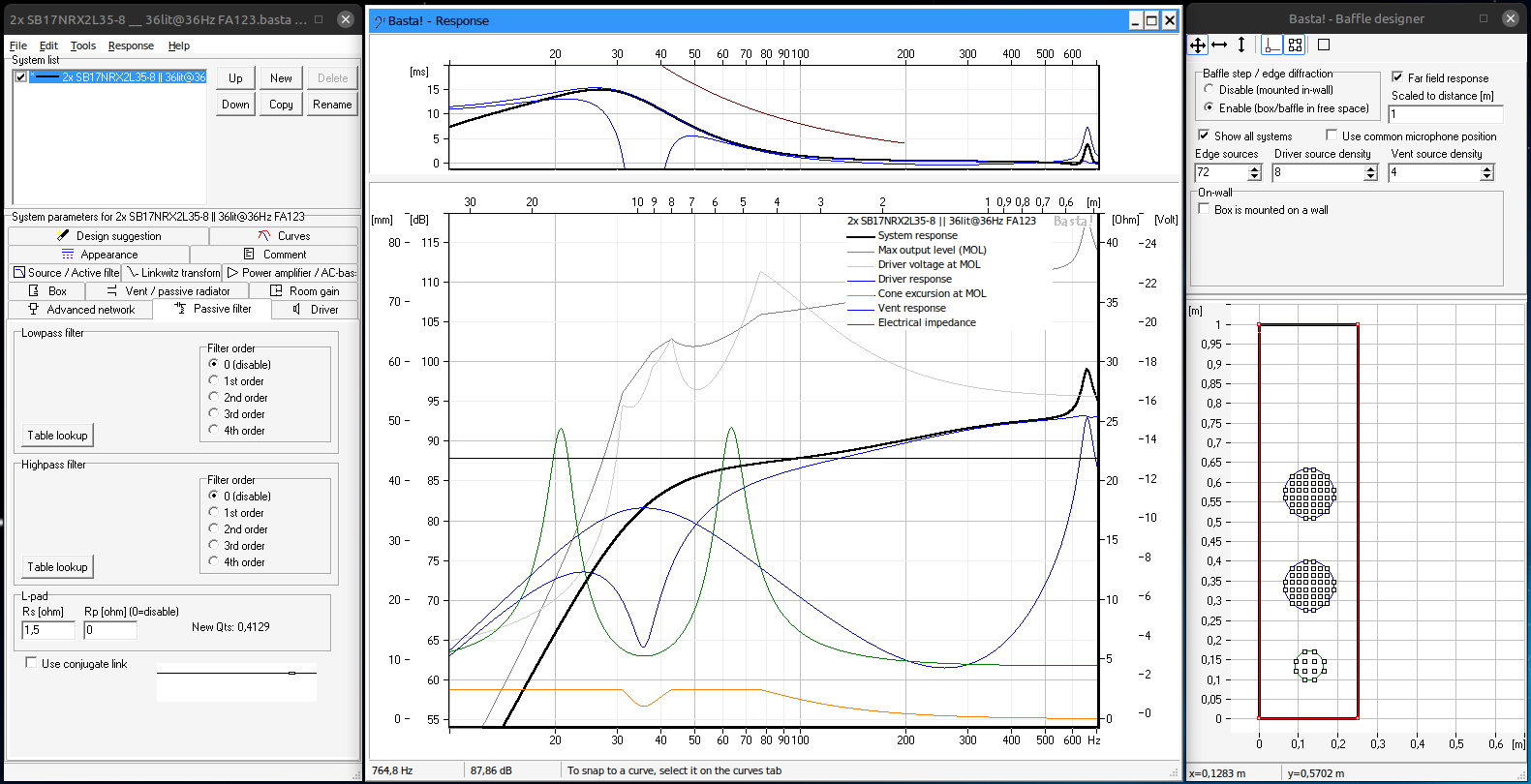Click the upper driver circle on baffle
Screen dimensions: 1531x784
[1309, 494]
